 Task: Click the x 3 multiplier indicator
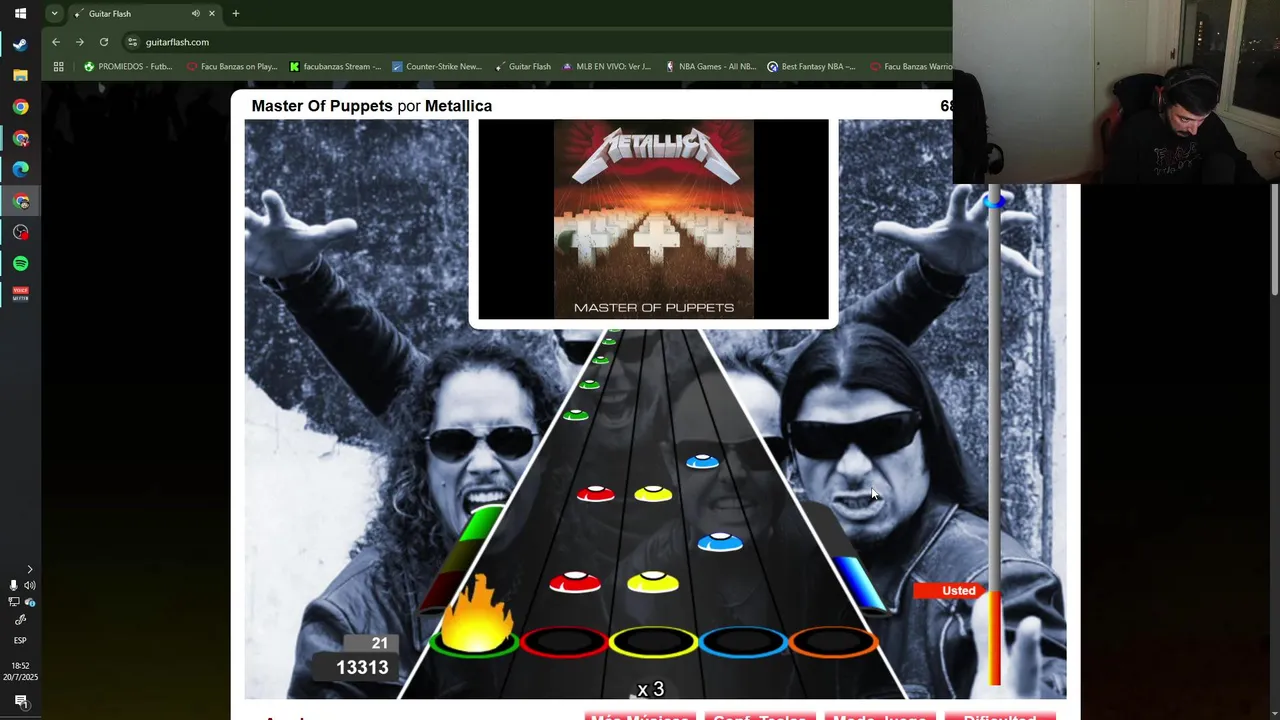650,689
